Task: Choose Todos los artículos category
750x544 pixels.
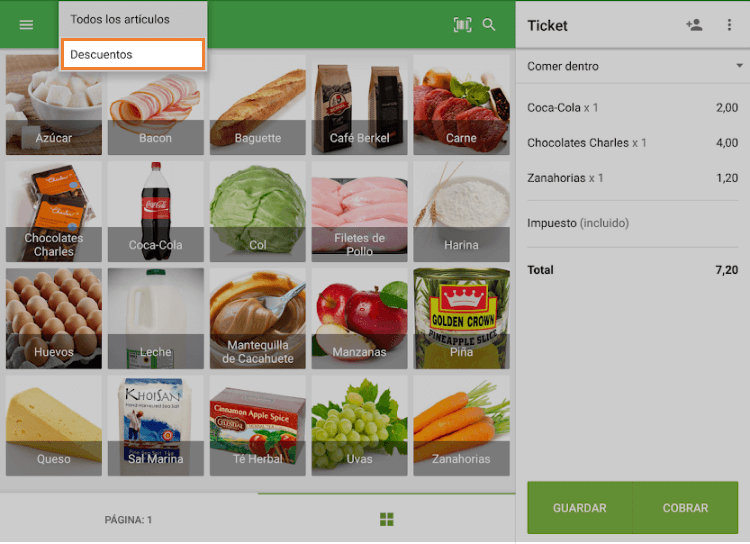Action: pos(133,19)
